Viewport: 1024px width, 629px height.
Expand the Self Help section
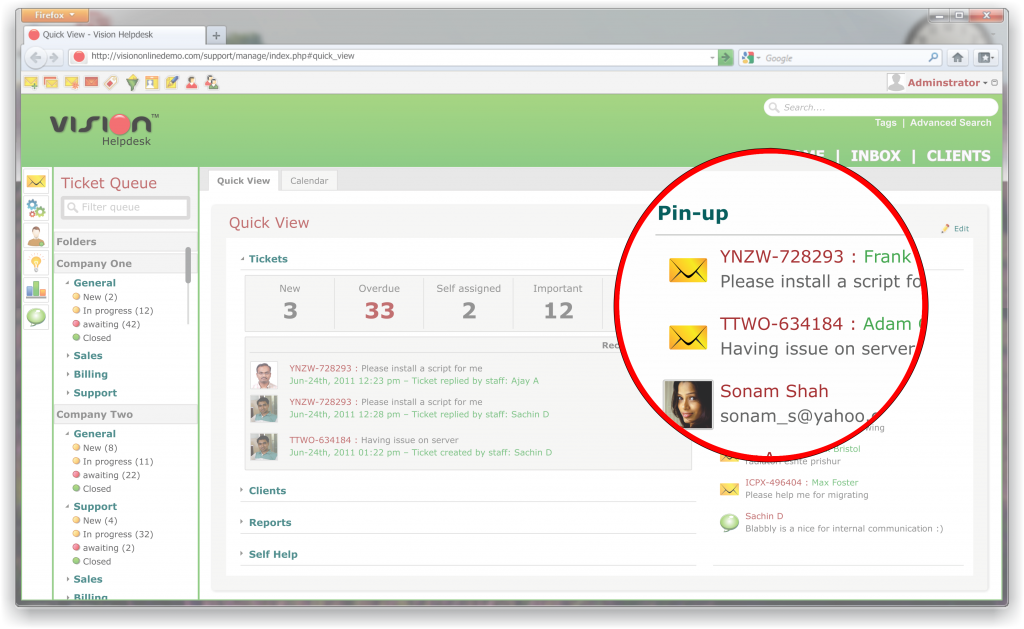(273, 555)
